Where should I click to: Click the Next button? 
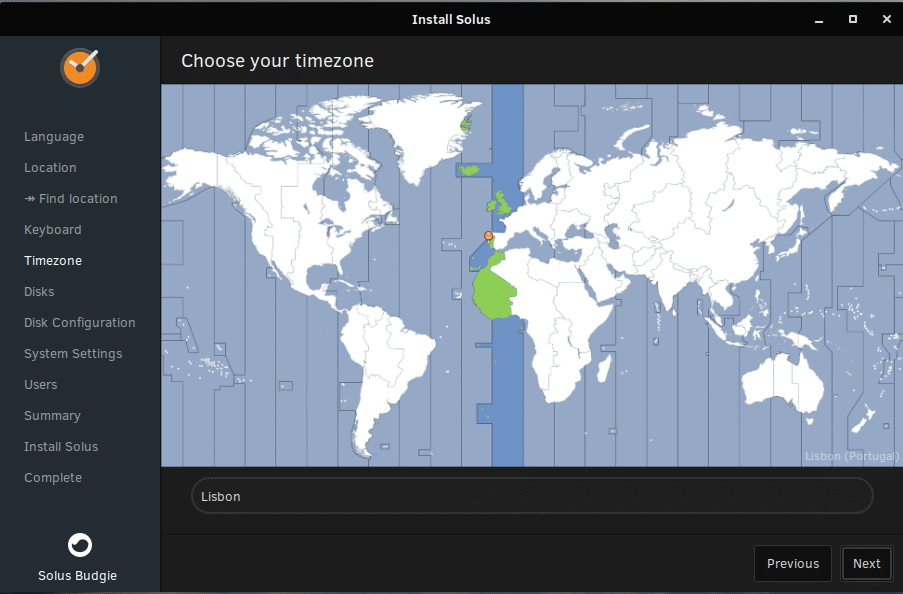866,563
